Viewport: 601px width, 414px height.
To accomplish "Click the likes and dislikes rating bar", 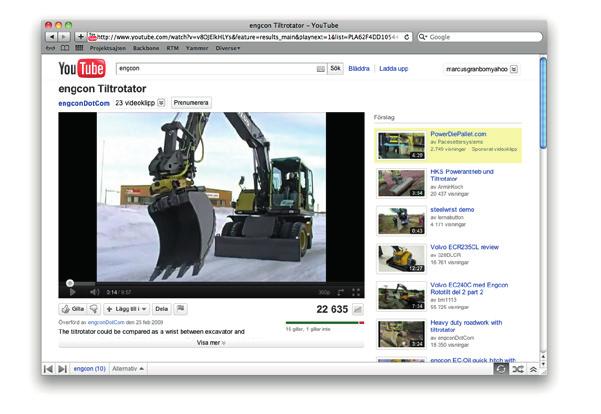I will (325, 323).
